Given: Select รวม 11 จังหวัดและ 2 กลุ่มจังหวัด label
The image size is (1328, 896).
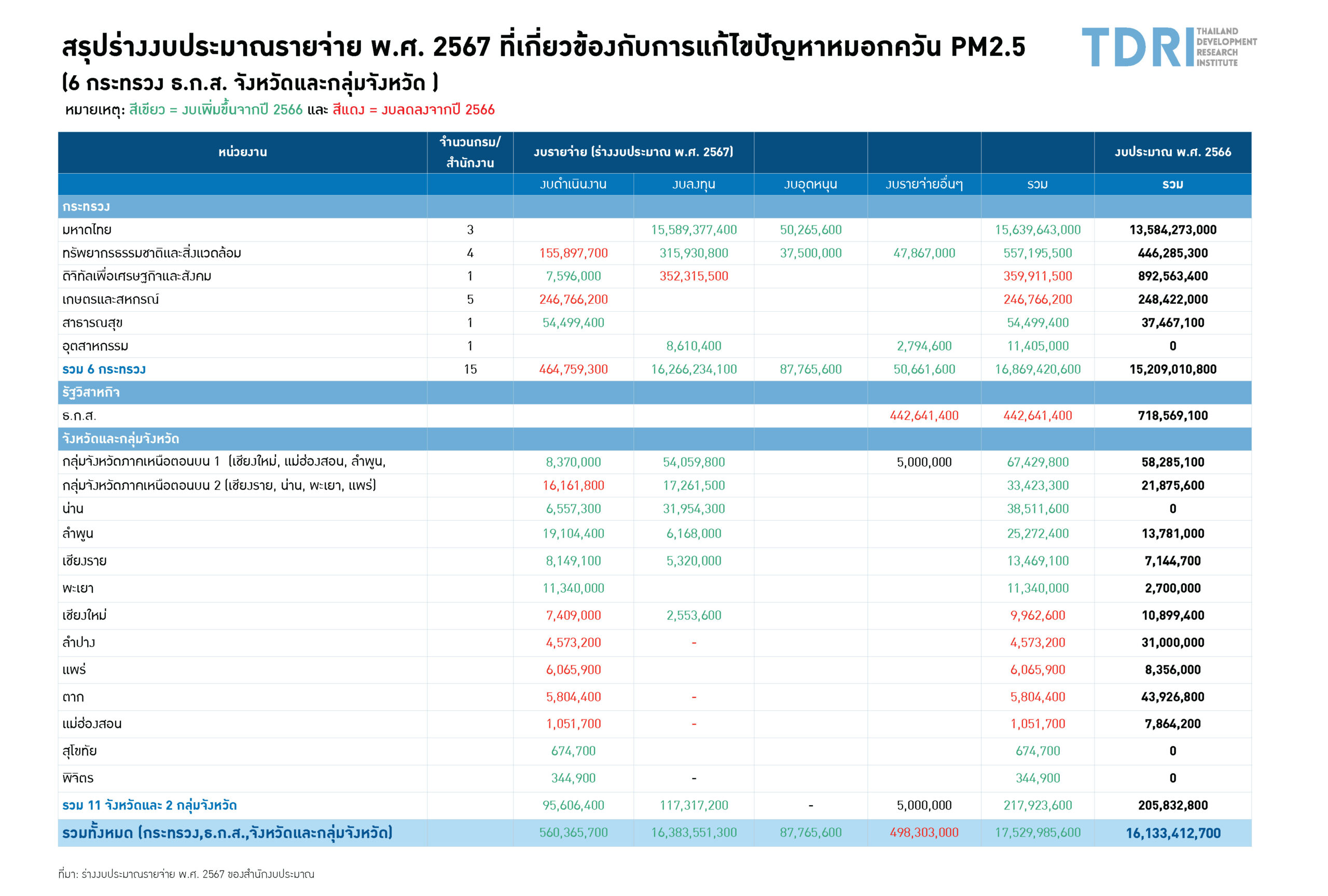Looking at the screenshot, I should click(150, 806).
